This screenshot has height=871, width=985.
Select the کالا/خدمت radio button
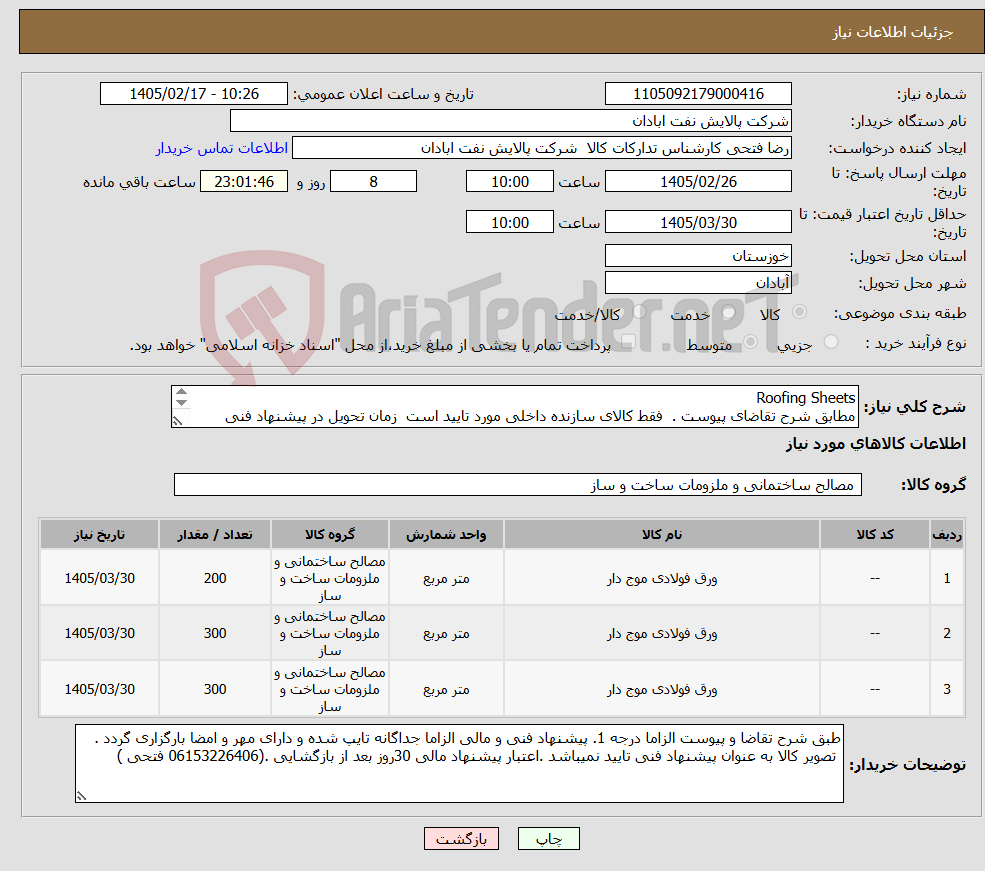click(x=639, y=311)
